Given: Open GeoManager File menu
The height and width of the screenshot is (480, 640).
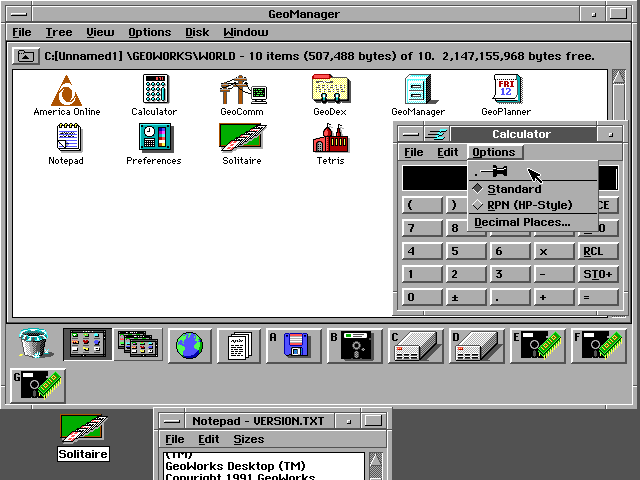Looking at the screenshot, I should [x=22, y=32].
